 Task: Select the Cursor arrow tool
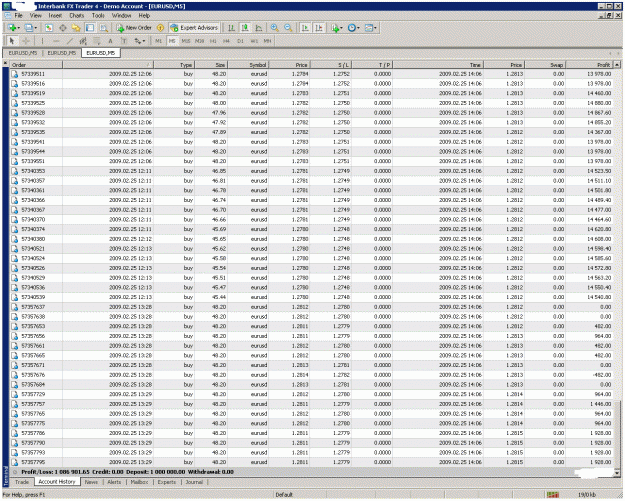pyautogui.click(x=12, y=41)
